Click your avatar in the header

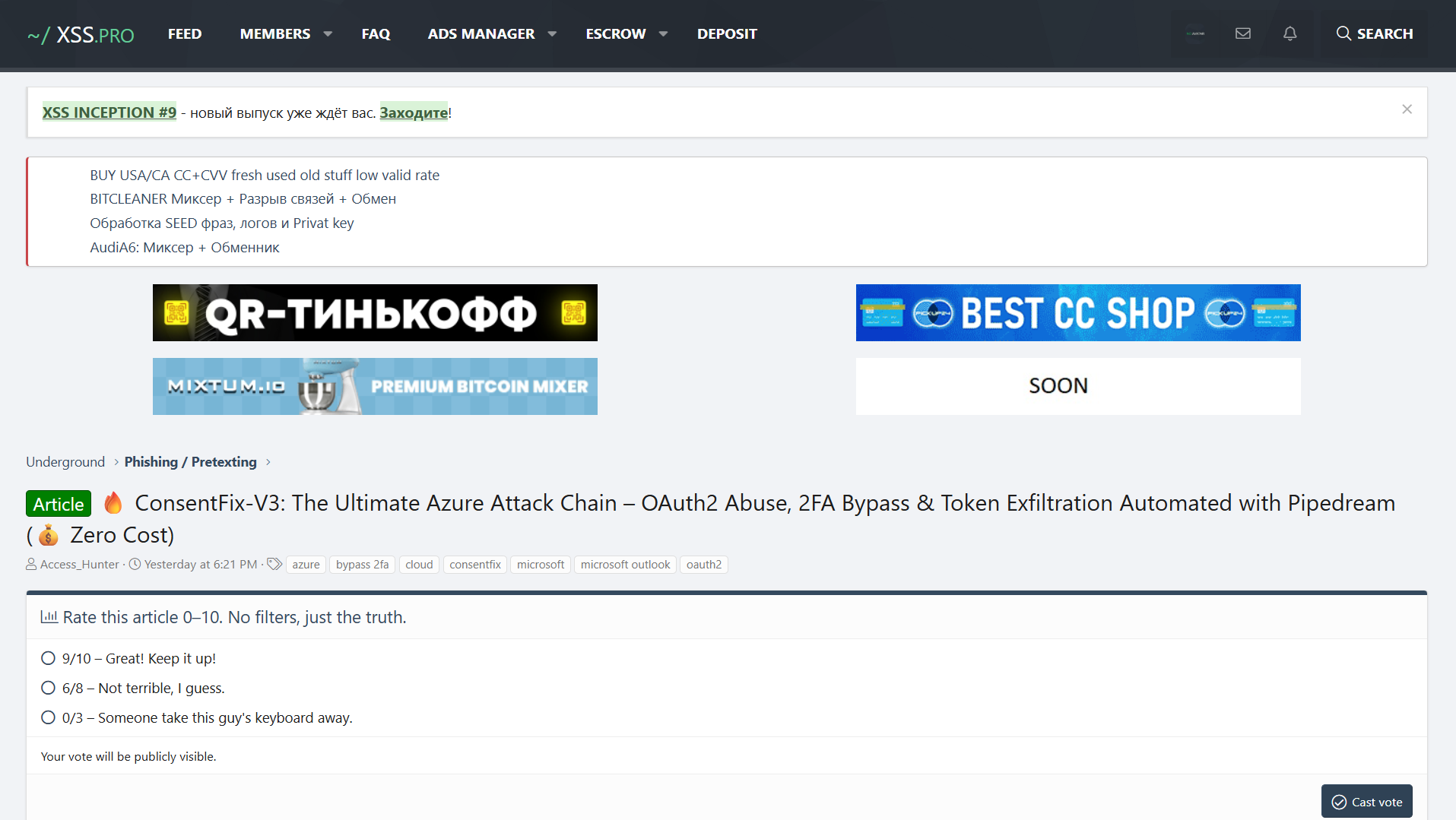[x=1194, y=33]
